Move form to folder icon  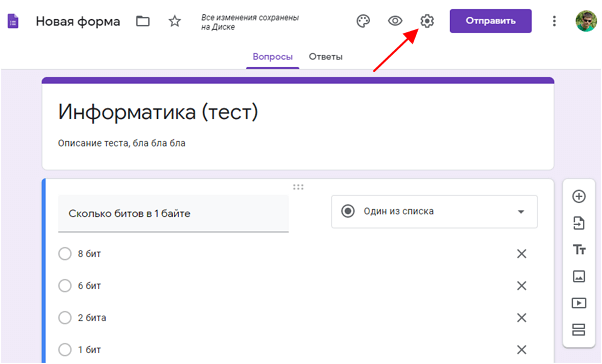[x=143, y=21]
